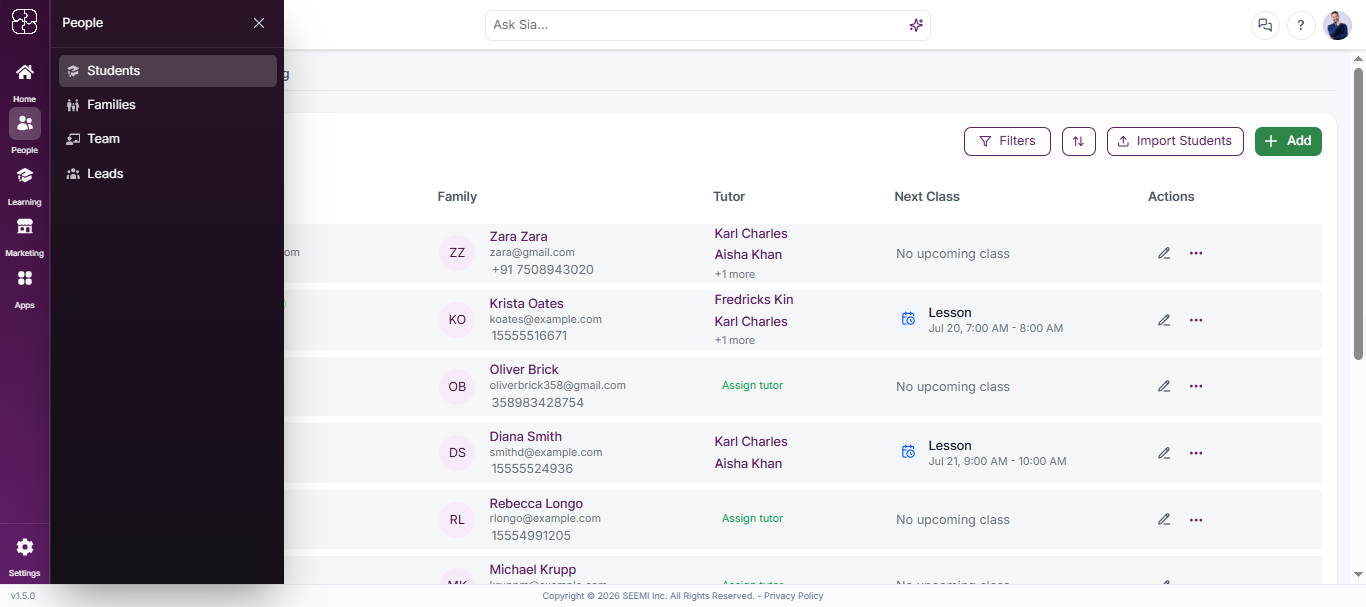
Task: Open the Learning sidebar section
Action: (24, 184)
